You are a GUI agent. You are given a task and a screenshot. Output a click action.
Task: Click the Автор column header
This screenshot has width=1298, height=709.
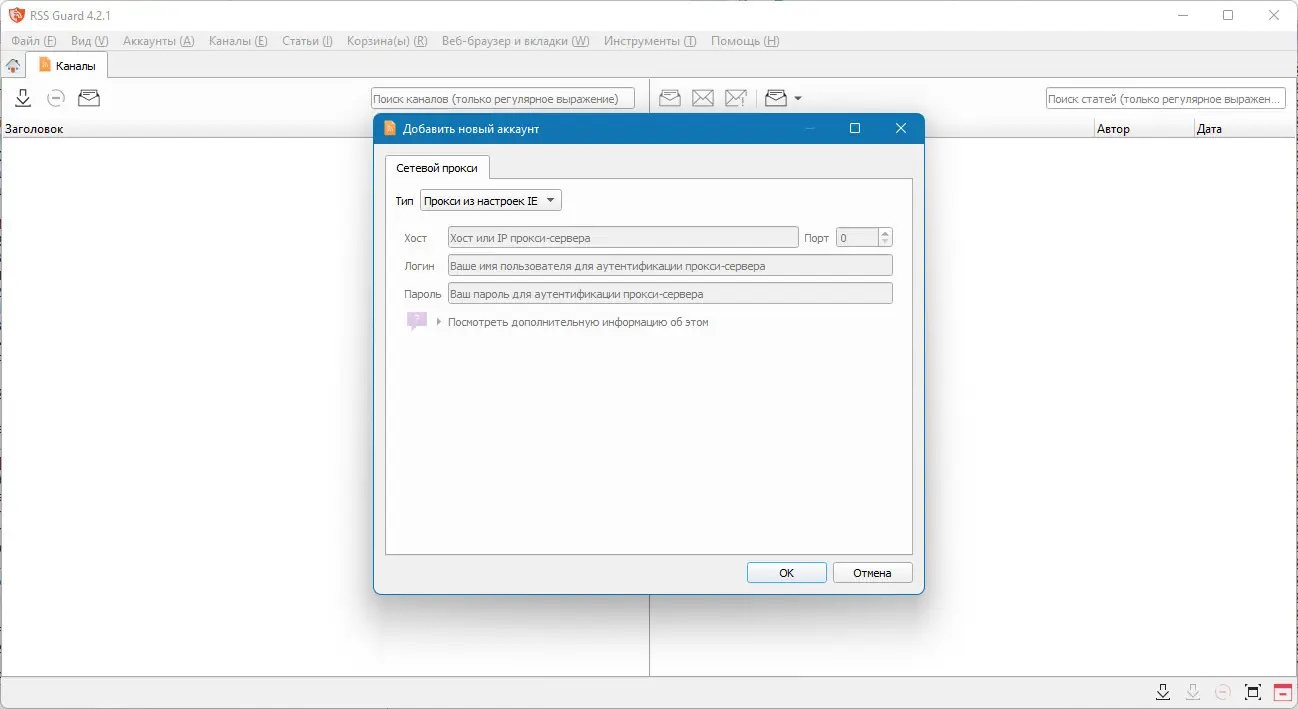1143,129
